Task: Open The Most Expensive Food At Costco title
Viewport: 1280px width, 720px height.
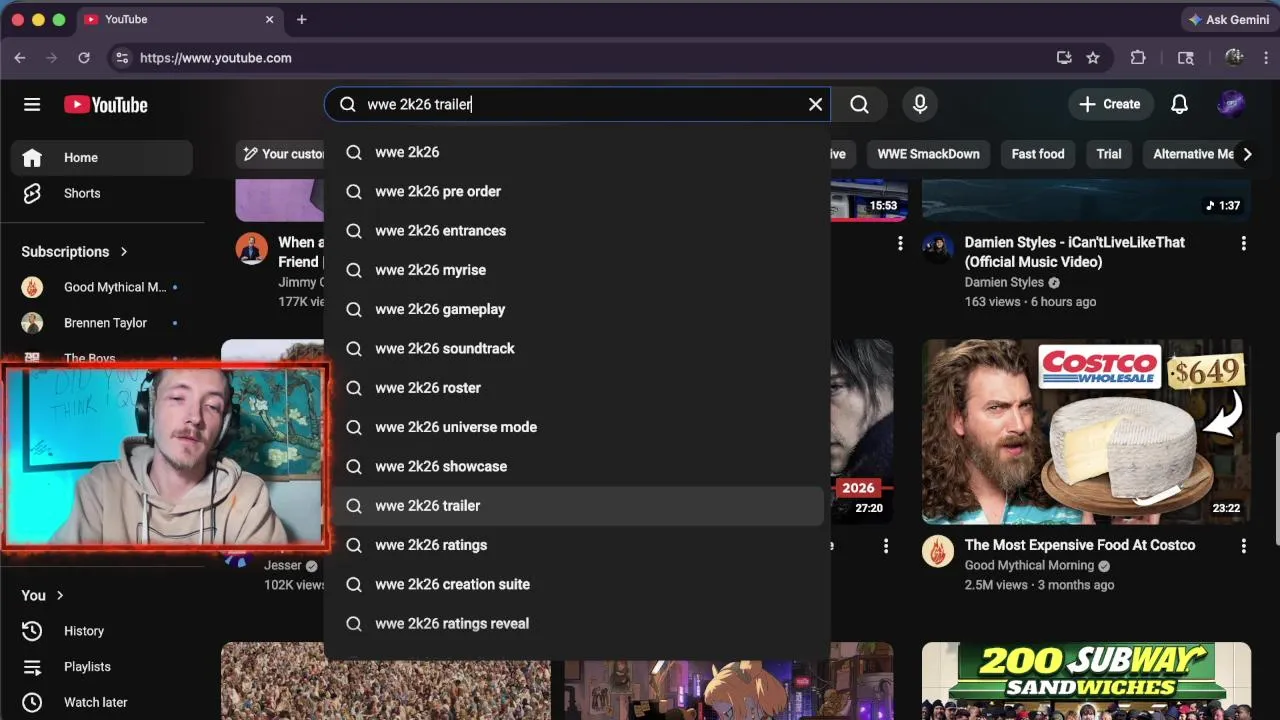Action: point(1080,545)
